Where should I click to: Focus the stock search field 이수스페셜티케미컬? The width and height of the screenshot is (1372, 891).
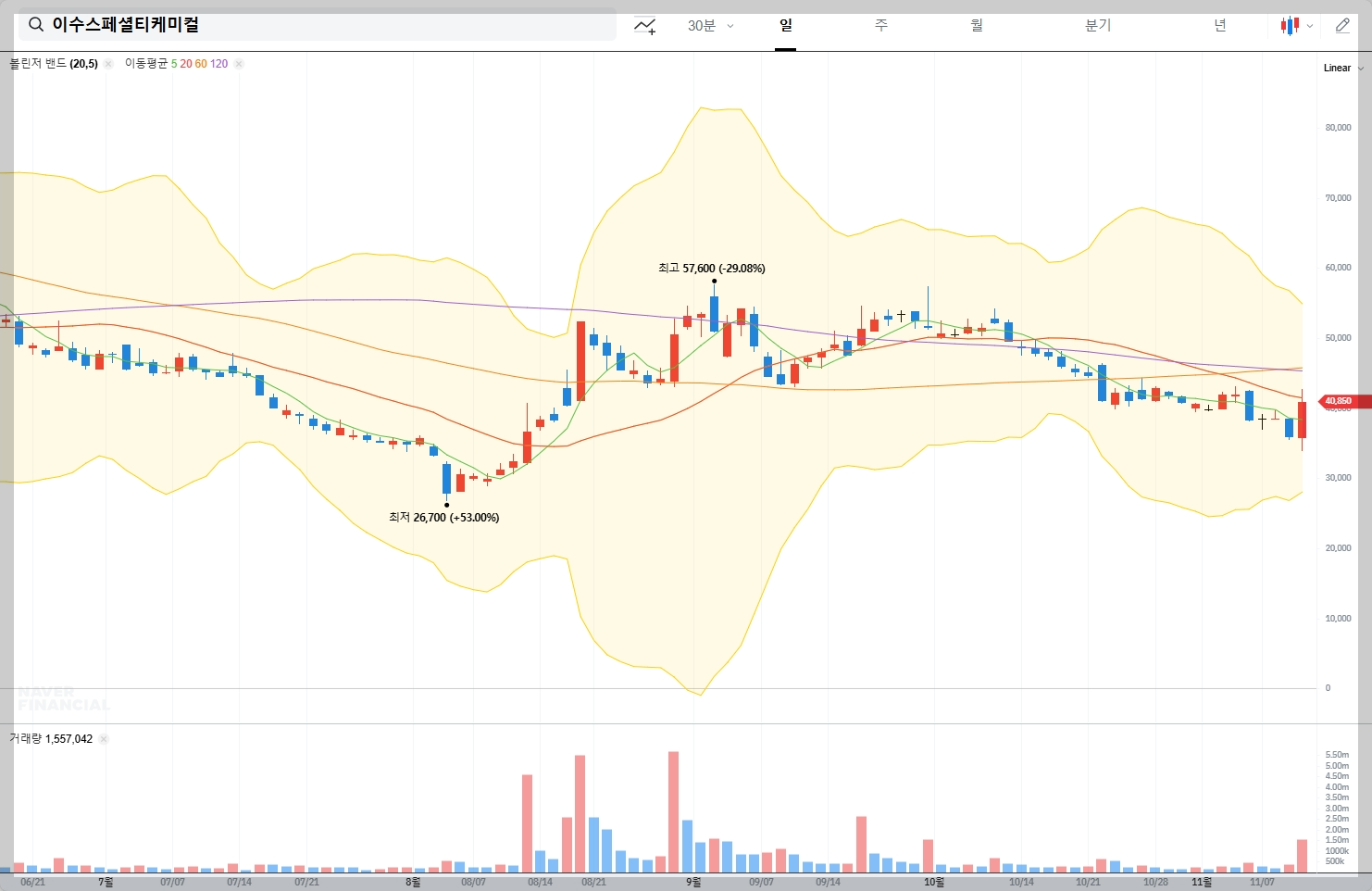coord(317,25)
